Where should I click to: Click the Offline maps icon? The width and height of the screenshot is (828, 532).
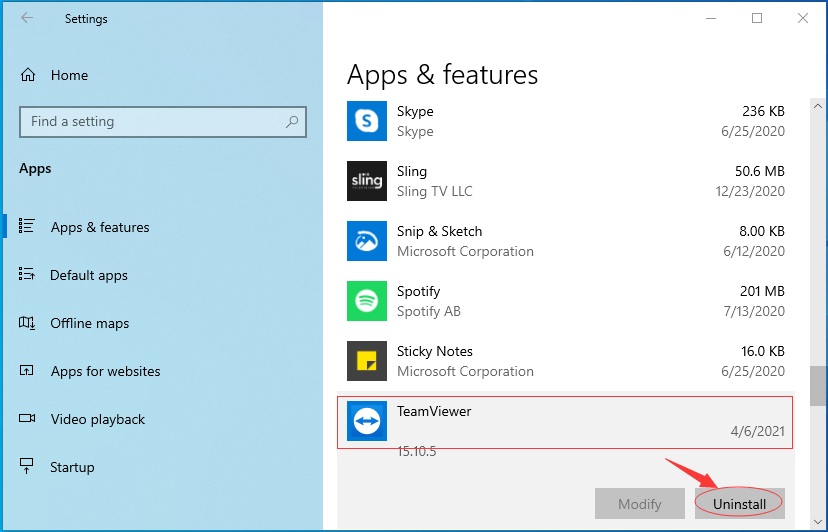tap(26, 322)
